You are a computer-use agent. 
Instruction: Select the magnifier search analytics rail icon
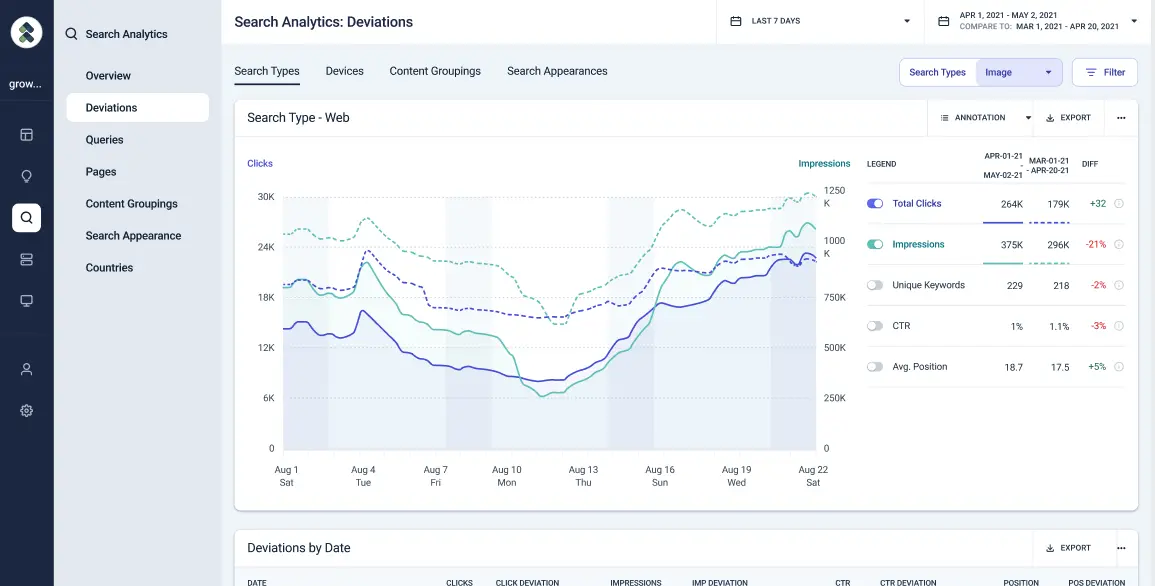[27, 217]
